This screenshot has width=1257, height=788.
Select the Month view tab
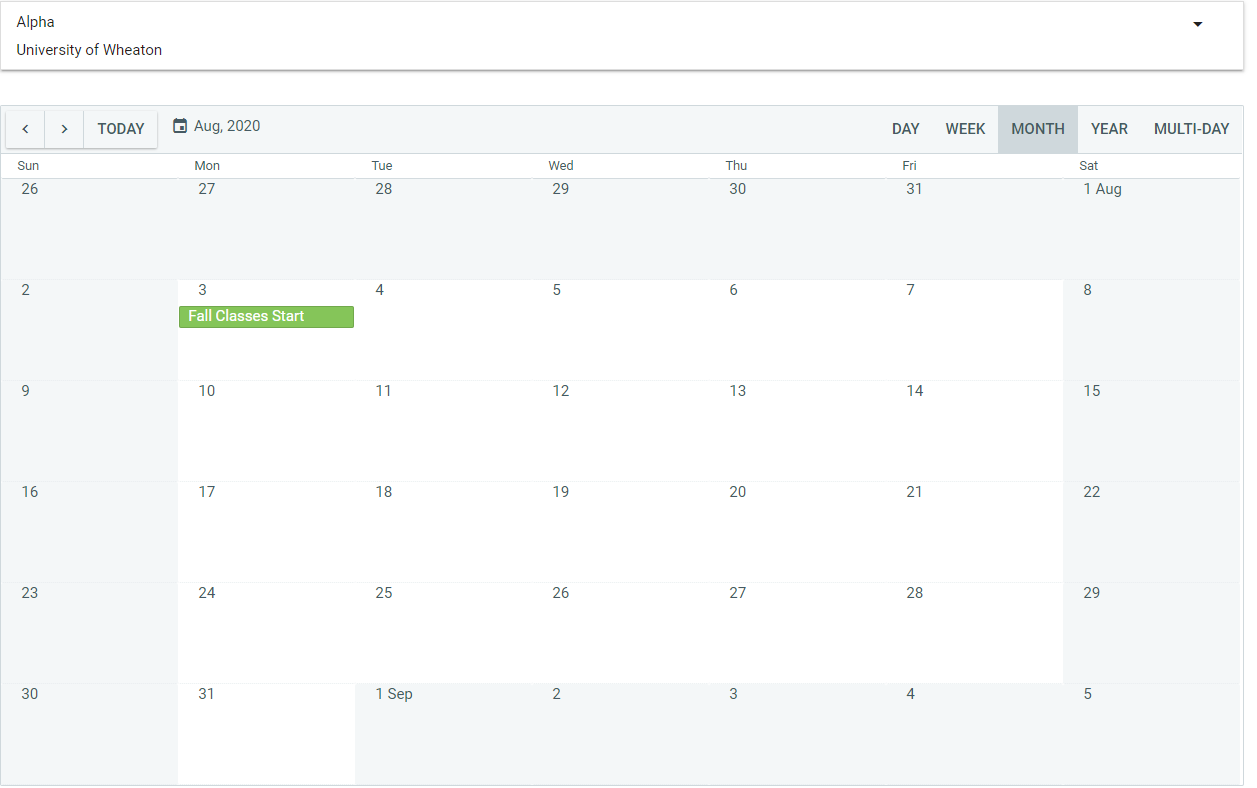1037,129
